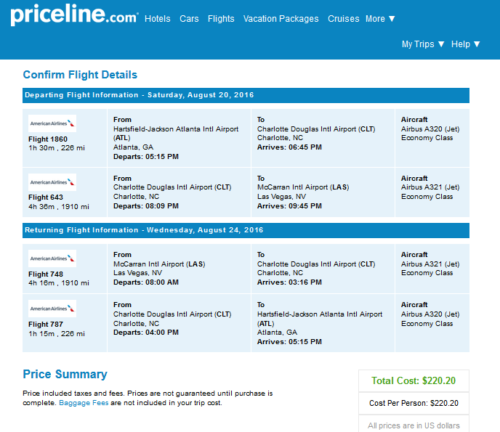Image resolution: width=500 pixels, height=432 pixels.
Task: Click American Airlines logo for Flight 787
Action: click(52, 308)
